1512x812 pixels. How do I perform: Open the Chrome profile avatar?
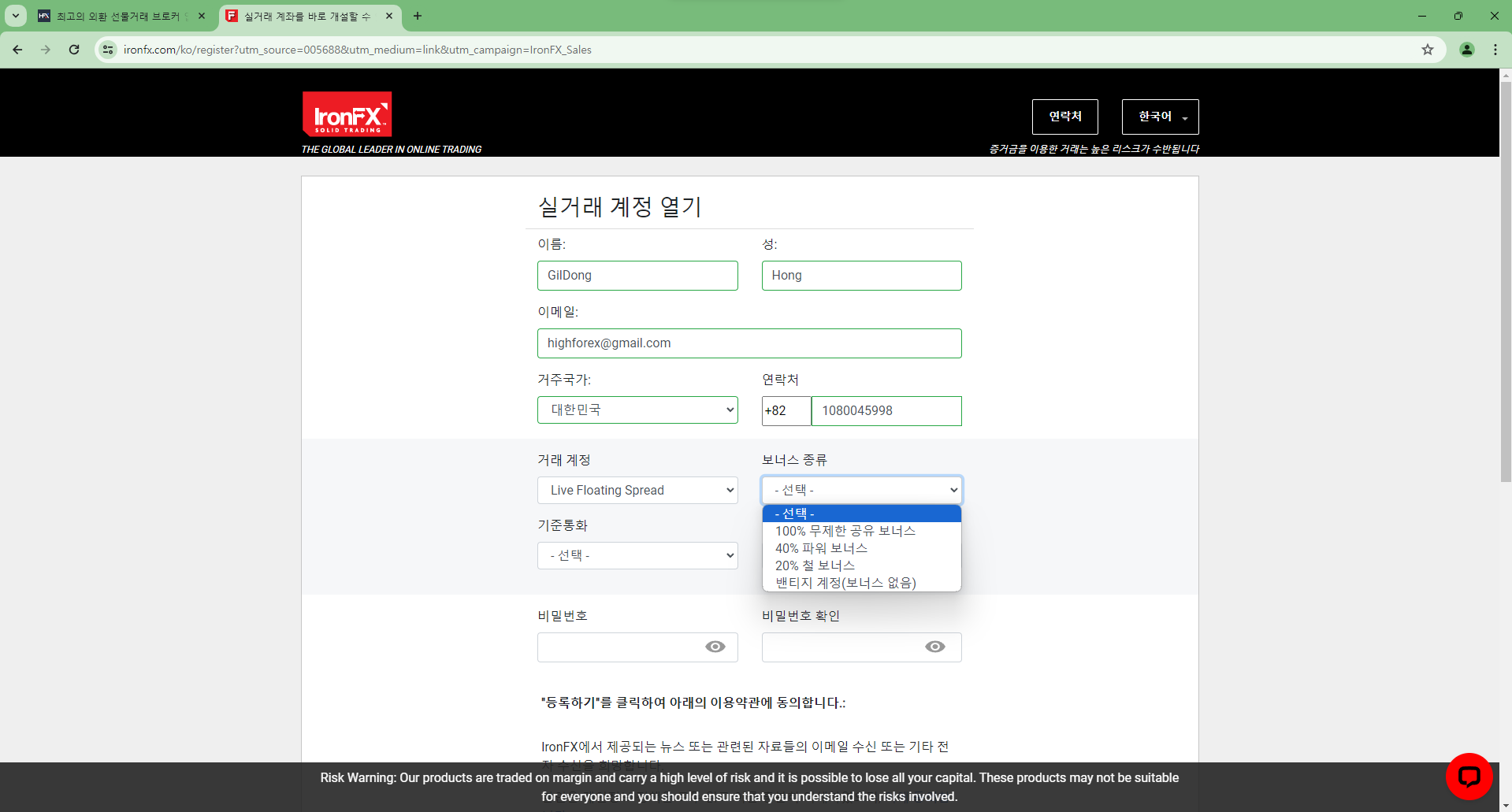coord(1466,49)
